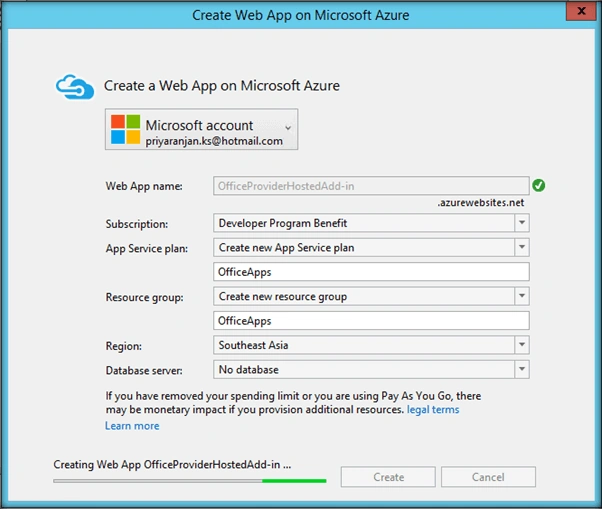Click the Web App name text field
Viewport: 602px width, 509px height.
click(371, 186)
